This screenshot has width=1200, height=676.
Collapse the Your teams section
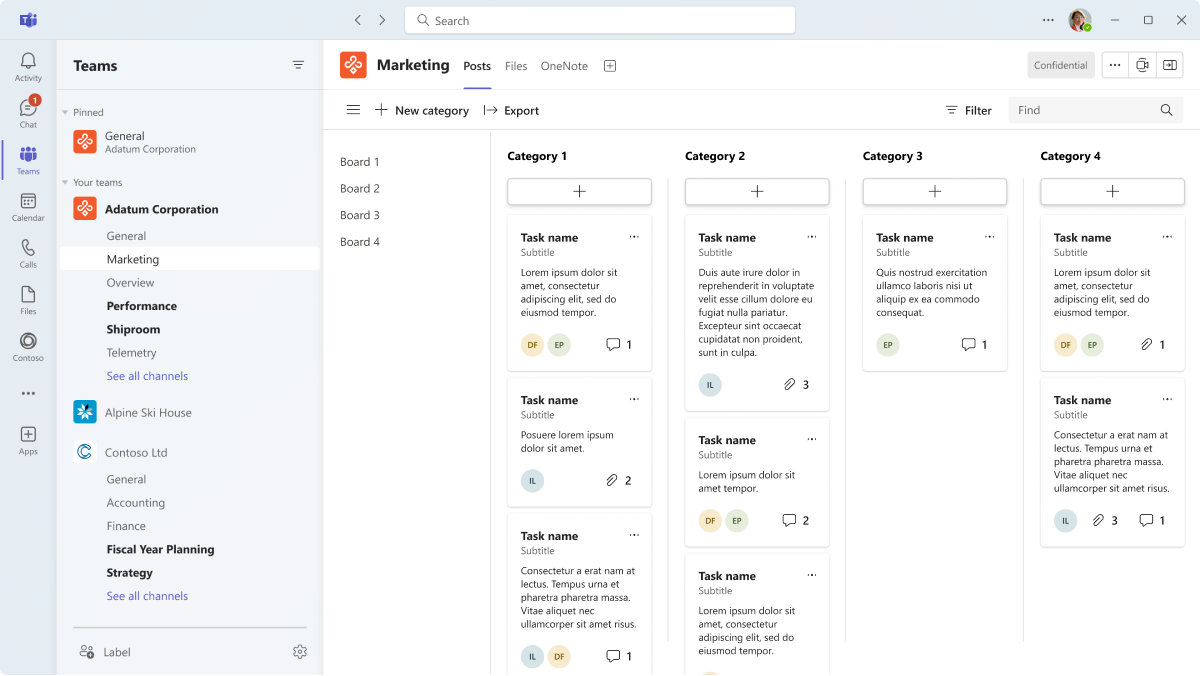click(65, 183)
